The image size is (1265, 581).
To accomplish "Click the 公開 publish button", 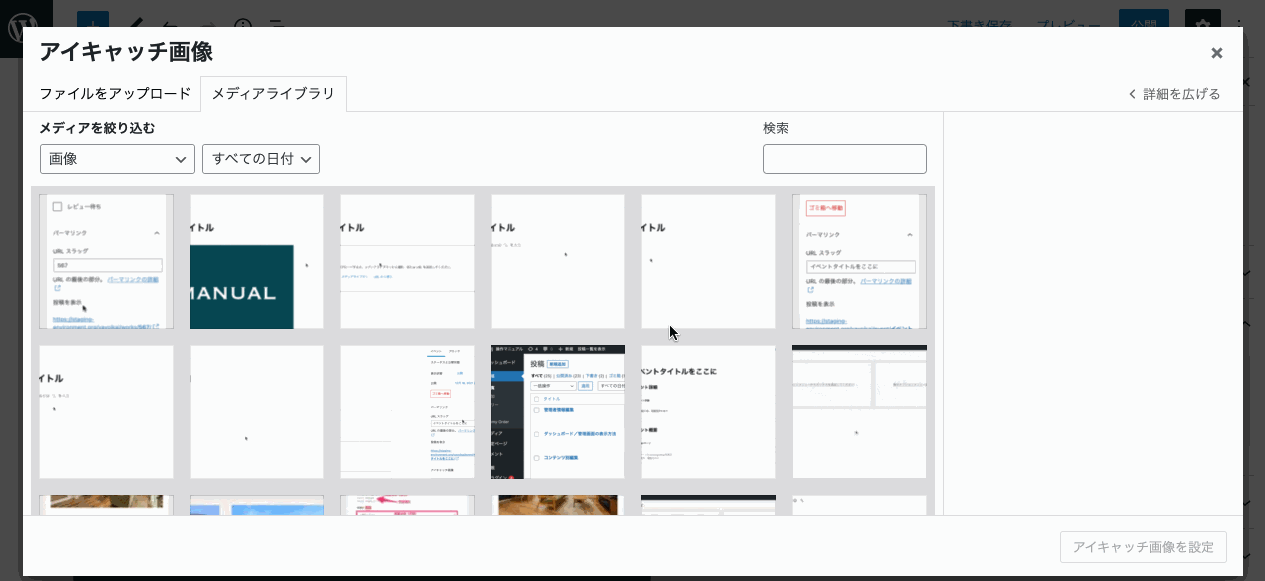I will [x=1143, y=19].
